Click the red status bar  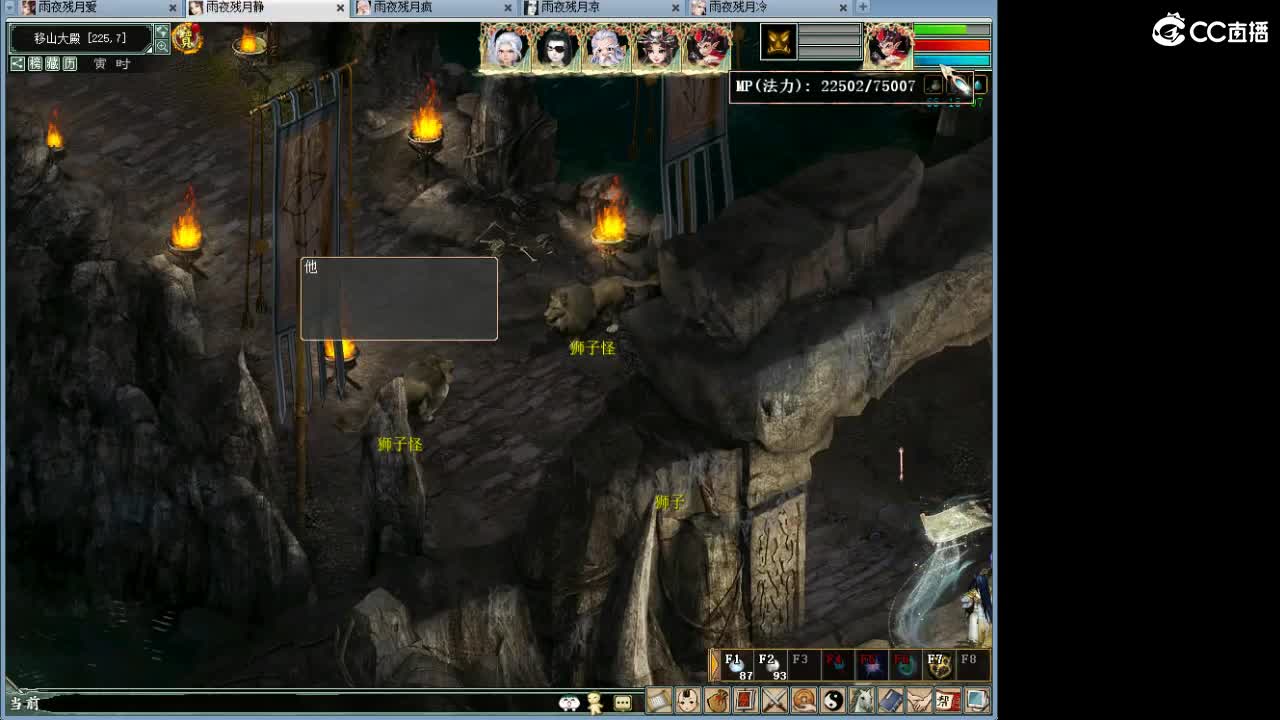951,45
